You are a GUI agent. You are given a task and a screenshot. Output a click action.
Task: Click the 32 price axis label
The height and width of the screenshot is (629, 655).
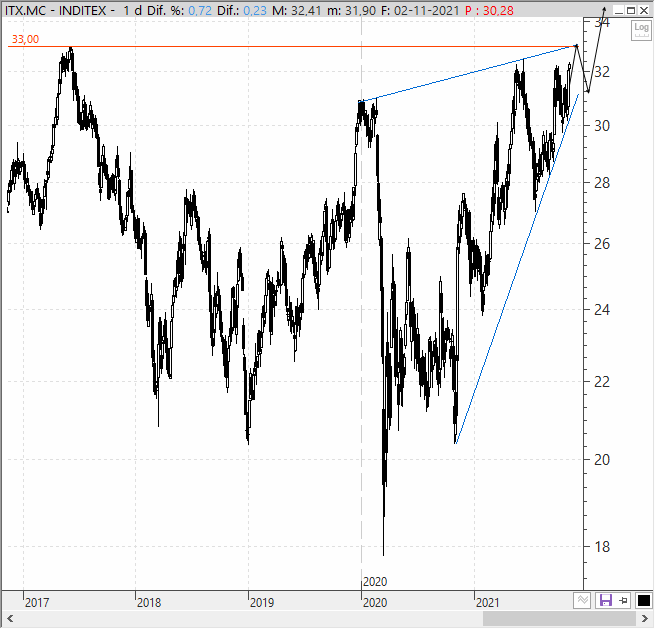coord(602,72)
